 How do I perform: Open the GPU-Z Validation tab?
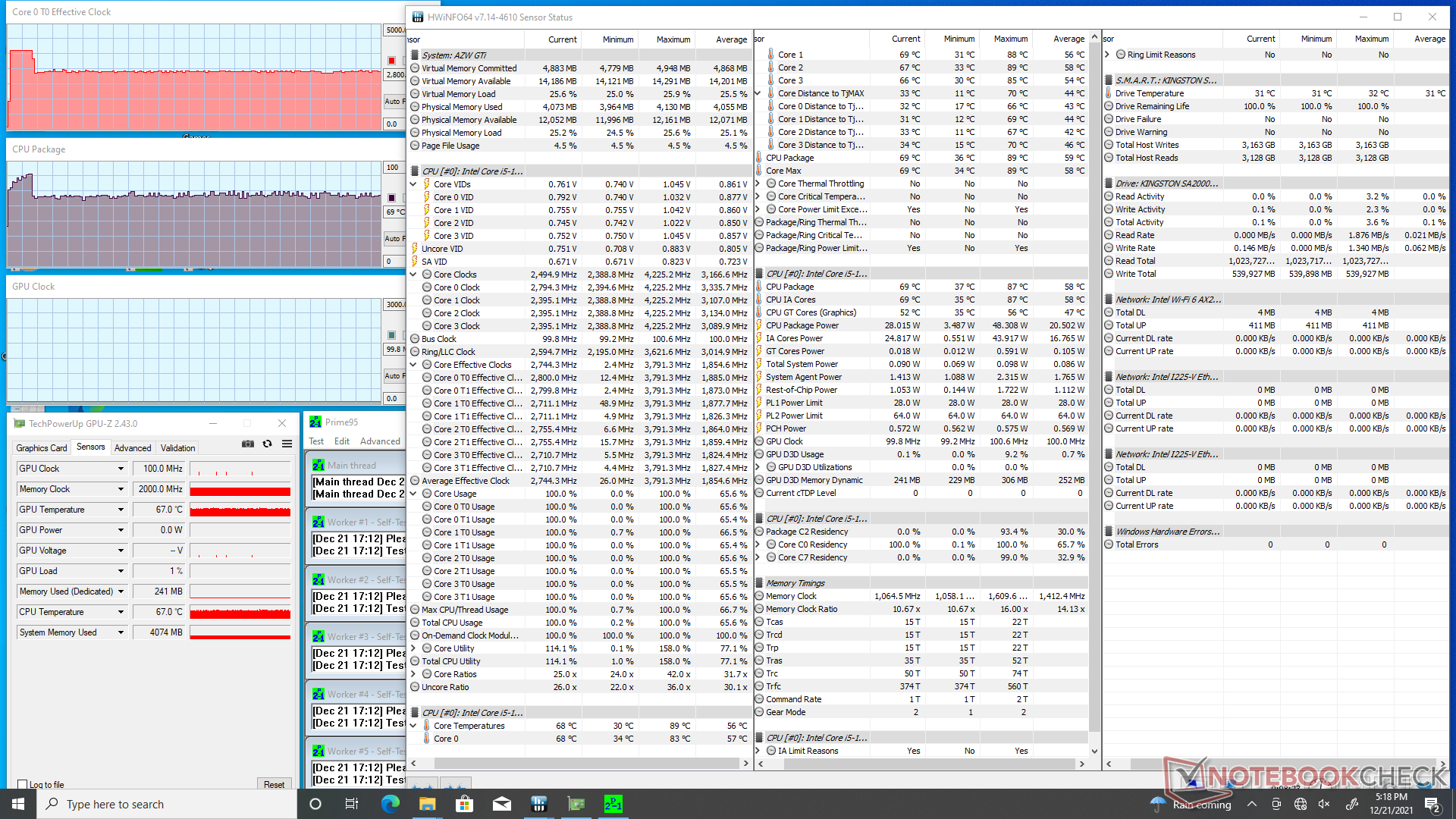pos(177,448)
